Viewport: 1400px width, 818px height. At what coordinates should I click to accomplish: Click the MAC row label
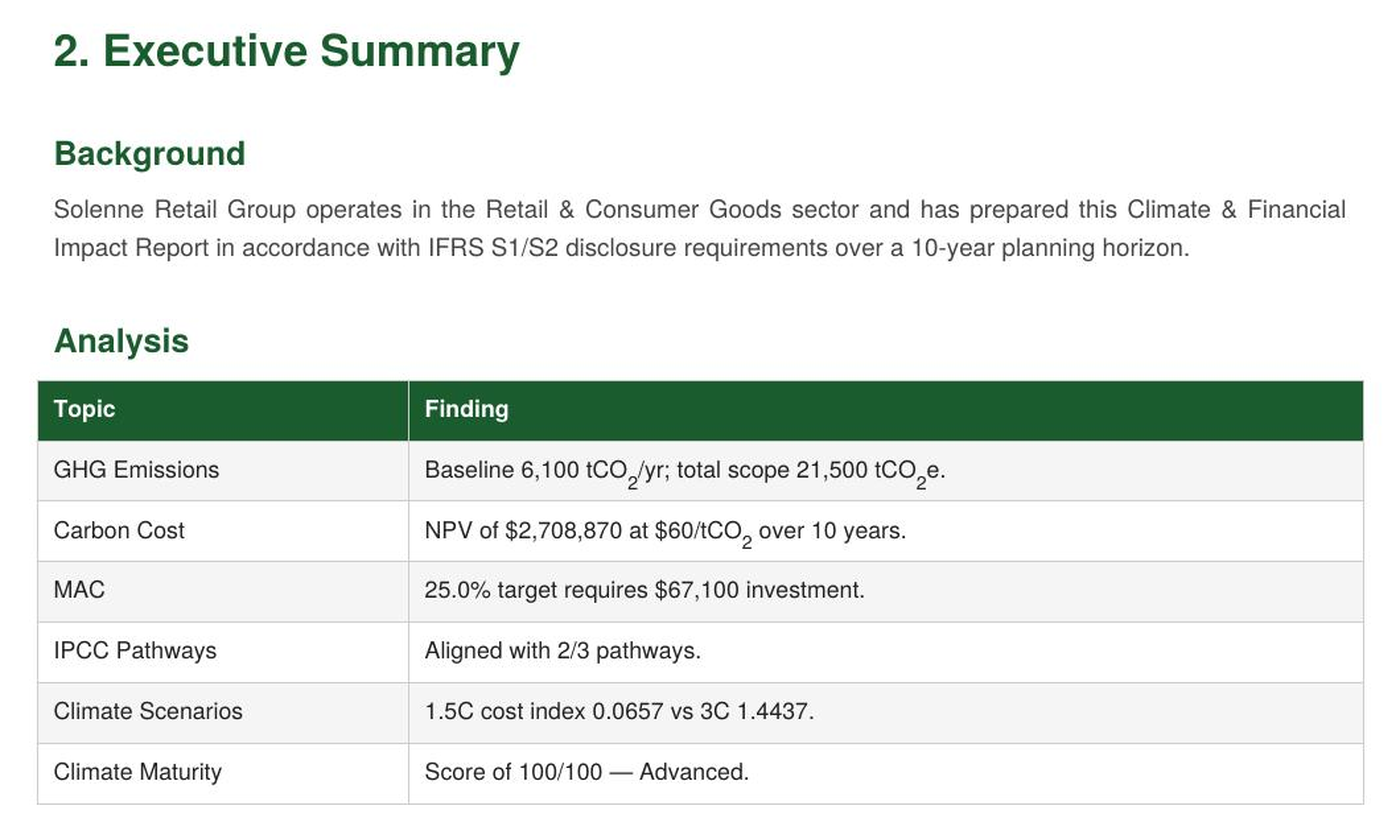79,590
